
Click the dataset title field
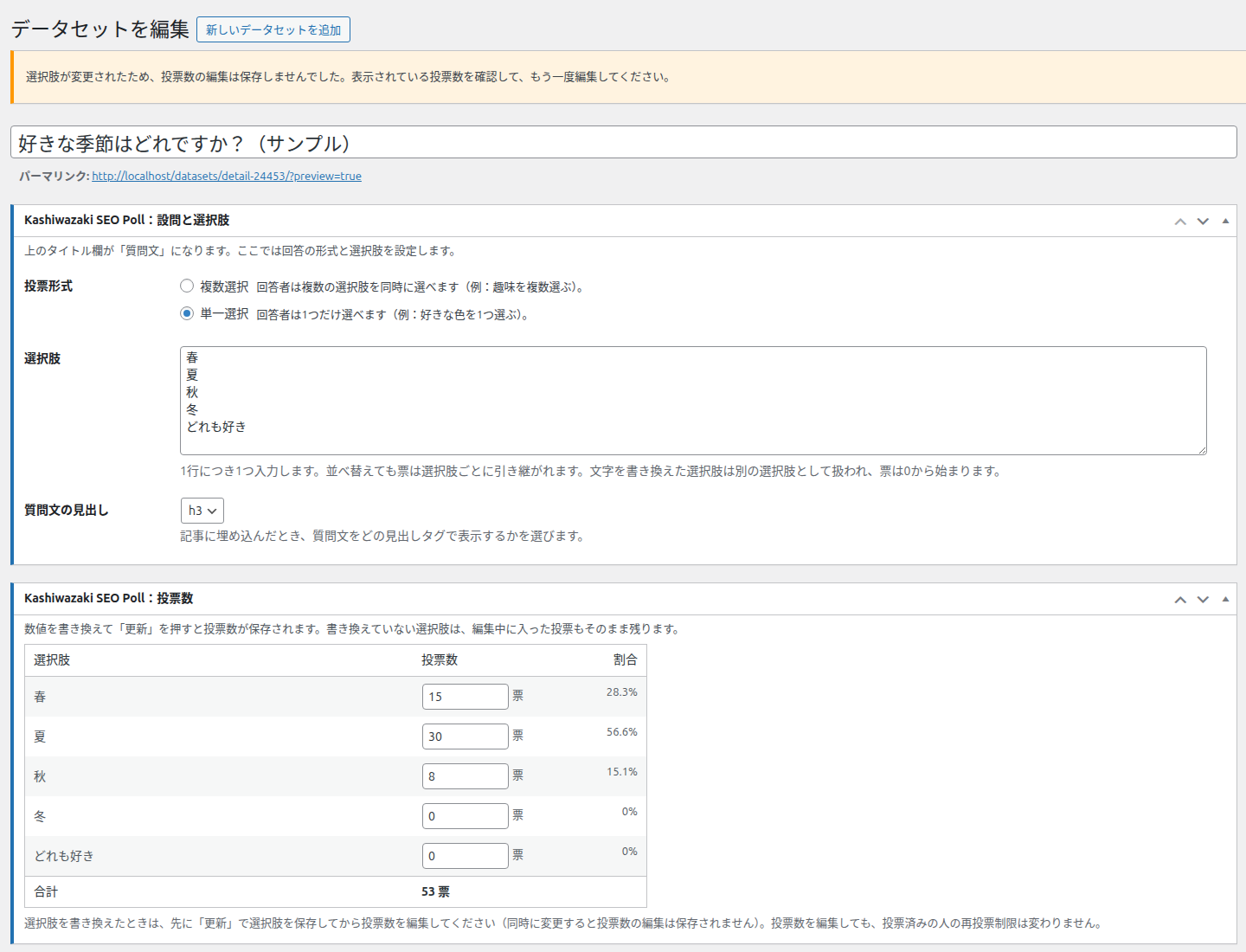point(623,142)
